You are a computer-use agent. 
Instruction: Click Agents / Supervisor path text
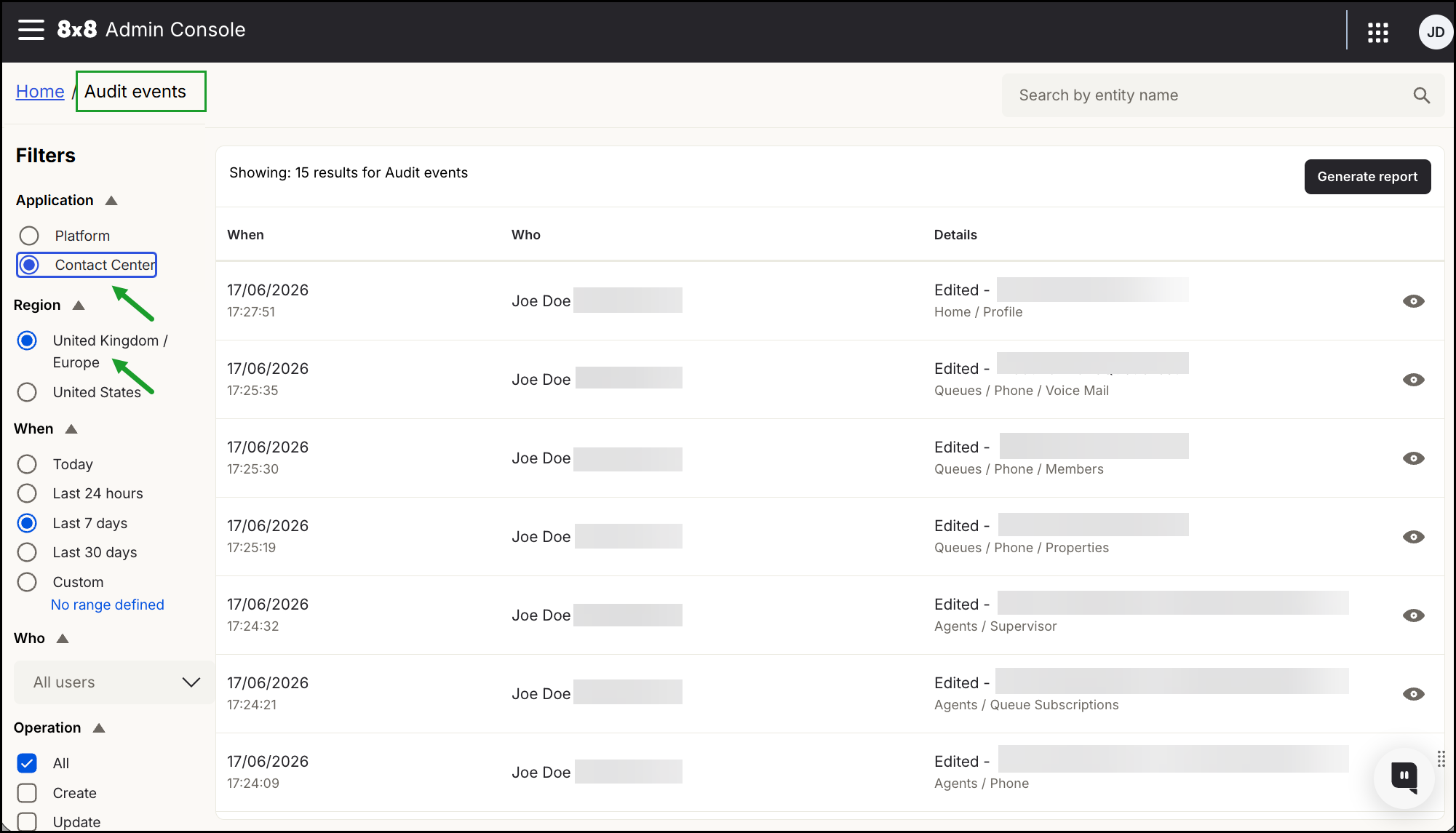(x=995, y=626)
